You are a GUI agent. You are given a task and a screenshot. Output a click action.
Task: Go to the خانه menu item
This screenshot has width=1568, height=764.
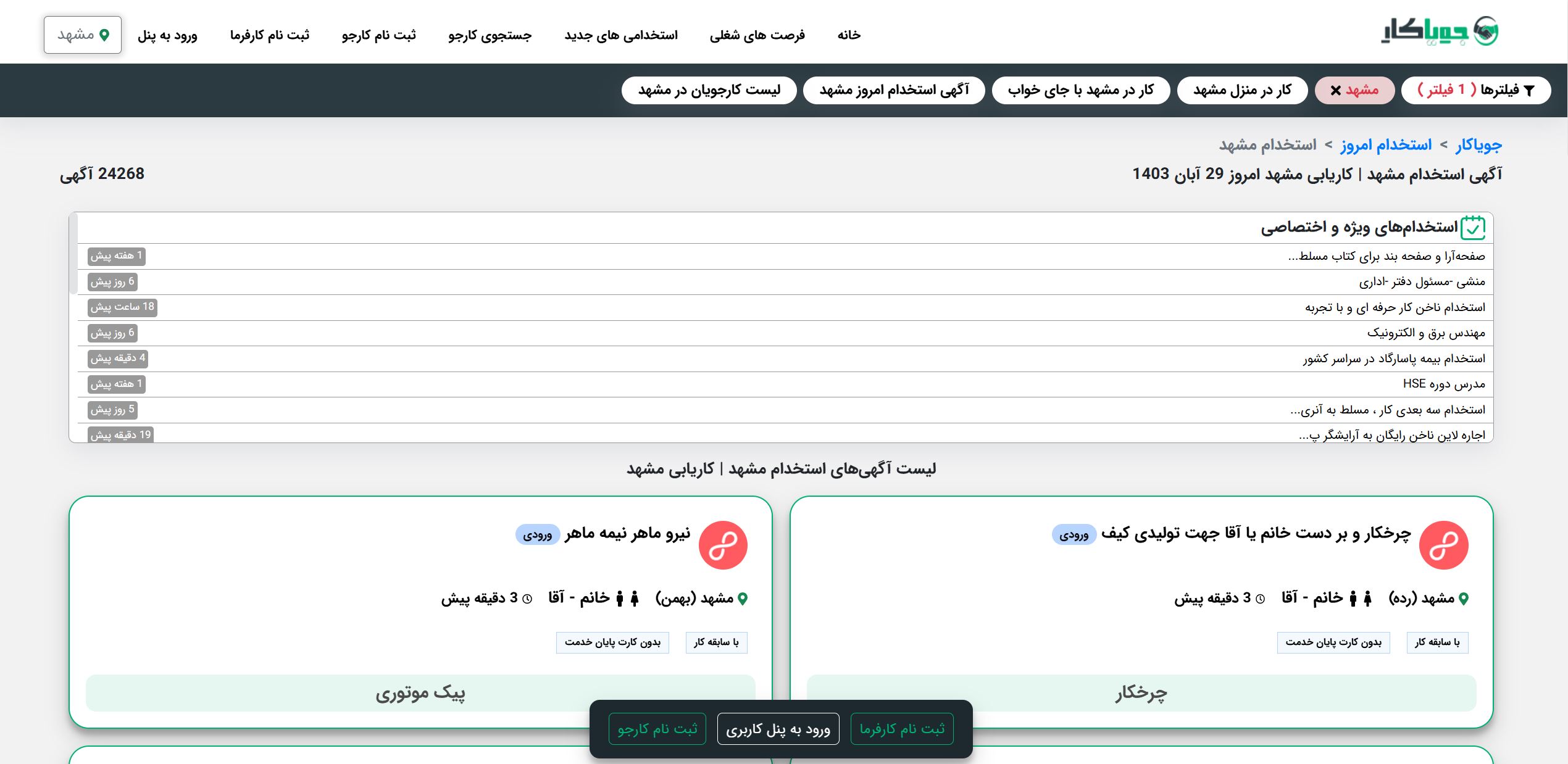[849, 35]
